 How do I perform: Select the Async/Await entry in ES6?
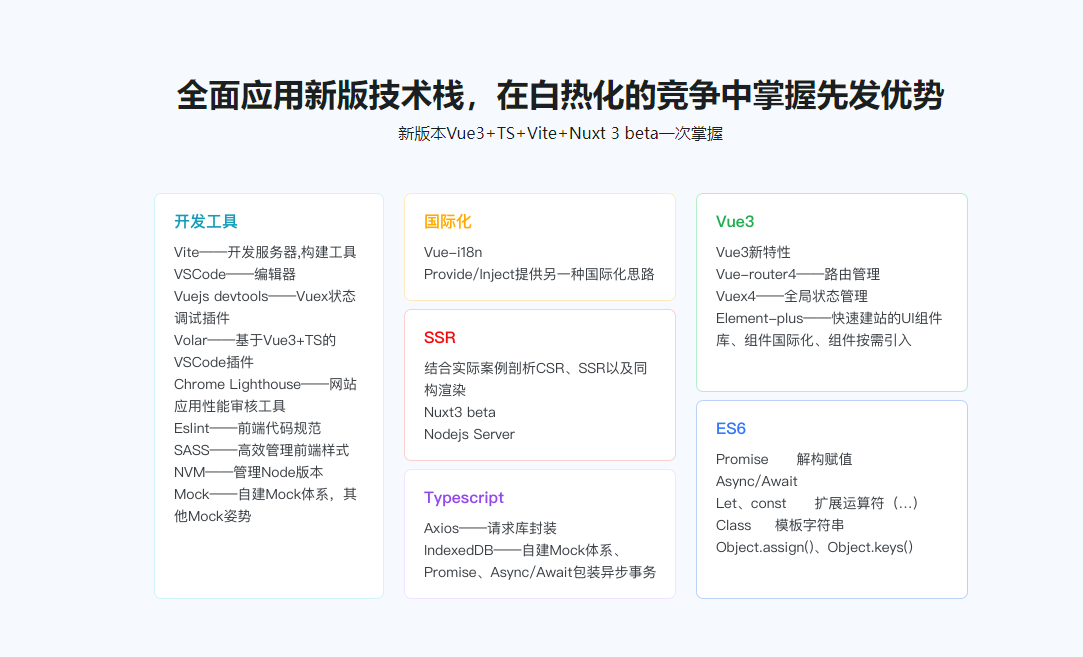click(x=756, y=480)
